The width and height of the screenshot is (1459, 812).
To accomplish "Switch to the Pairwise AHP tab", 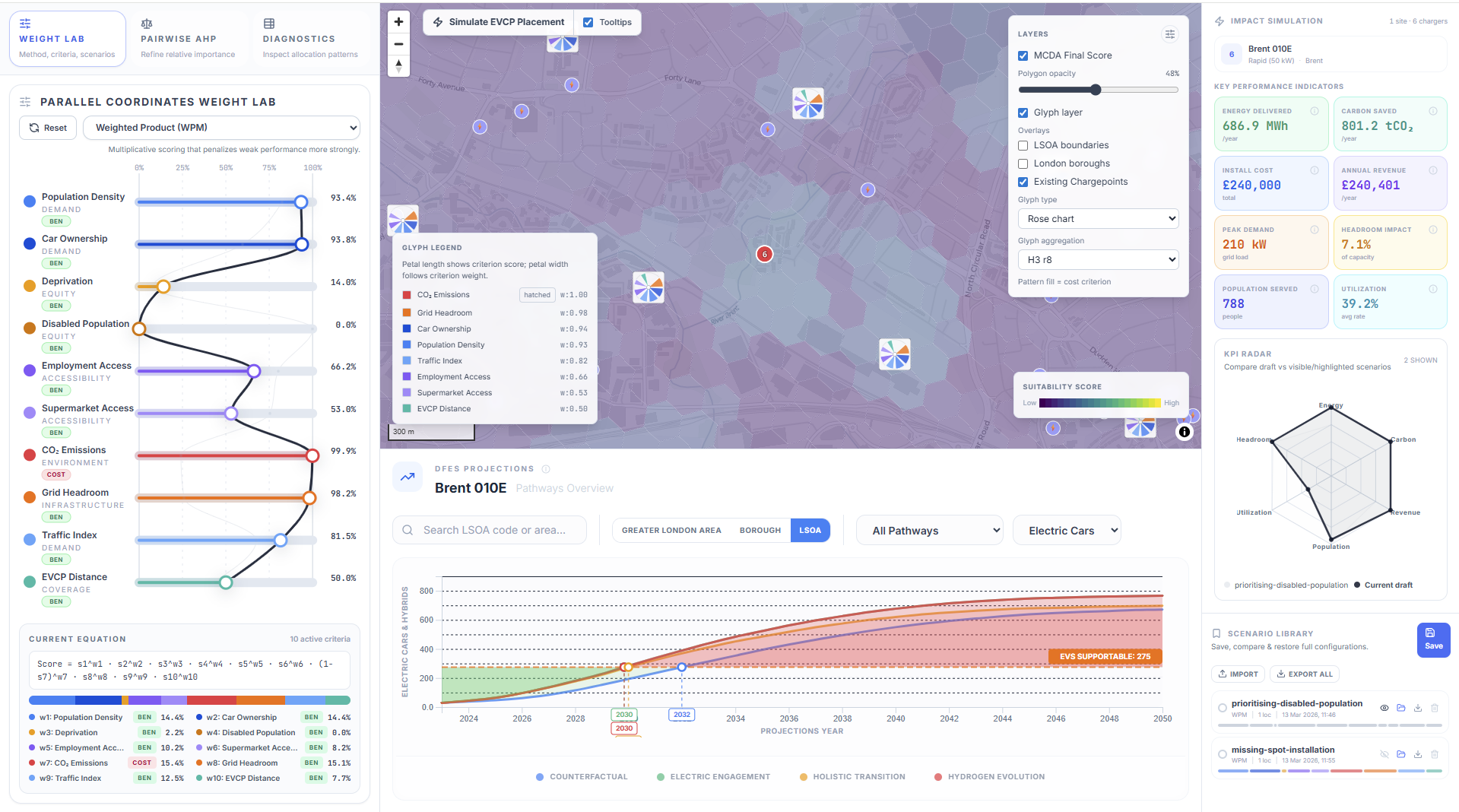I will tap(188, 39).
